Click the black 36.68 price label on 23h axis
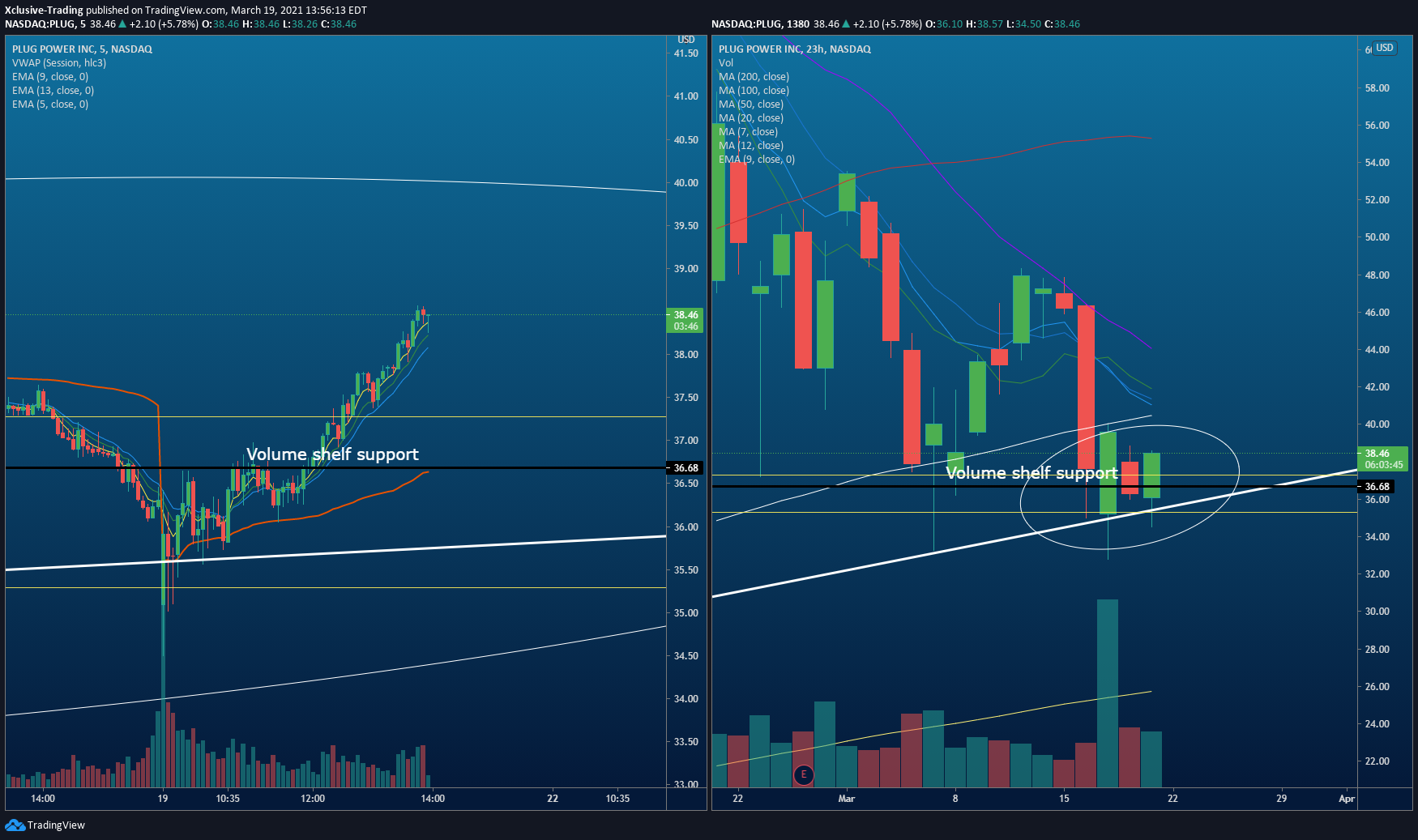The height and width of the screenshot is (840, 1418). 1377,487
